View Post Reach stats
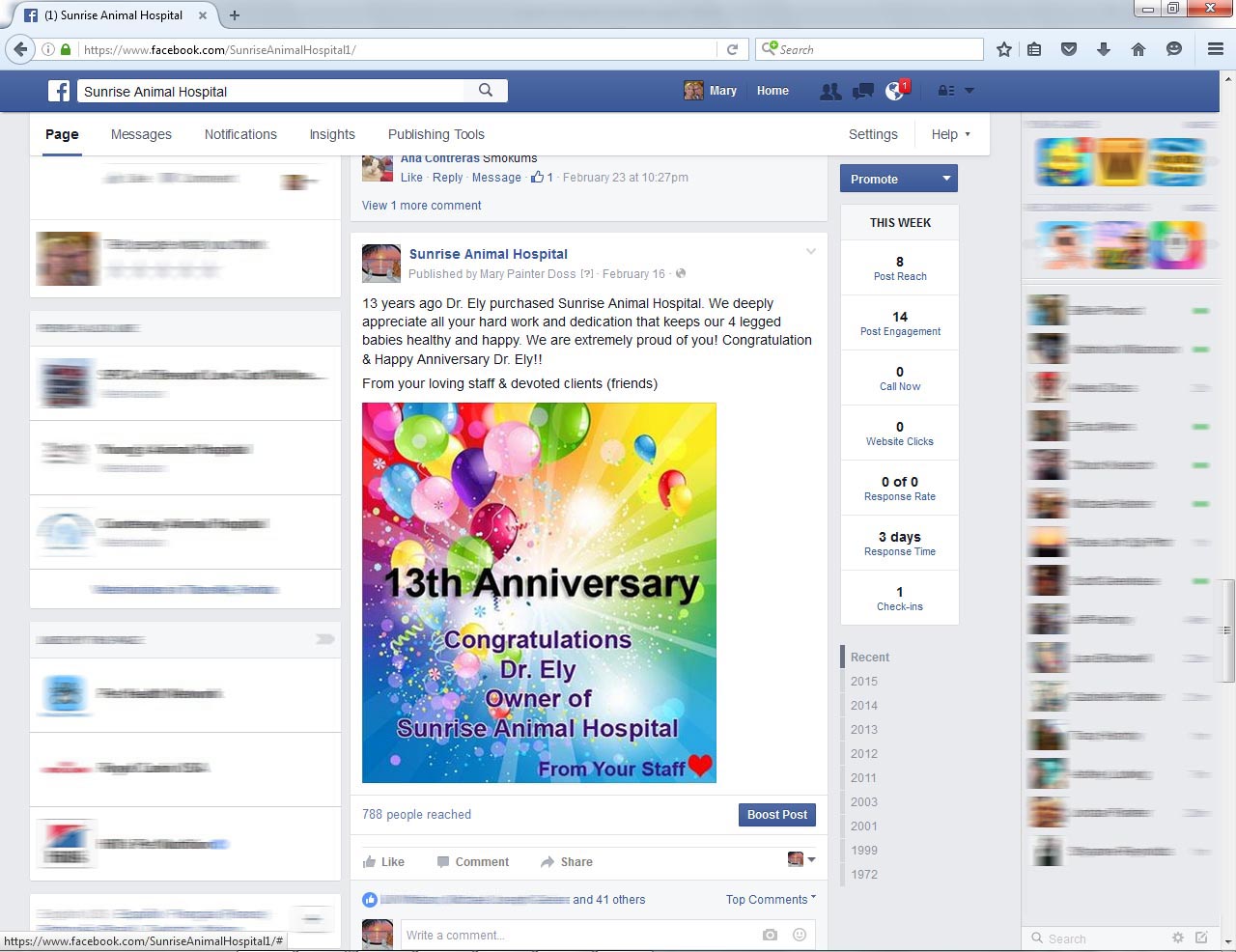 900,267
